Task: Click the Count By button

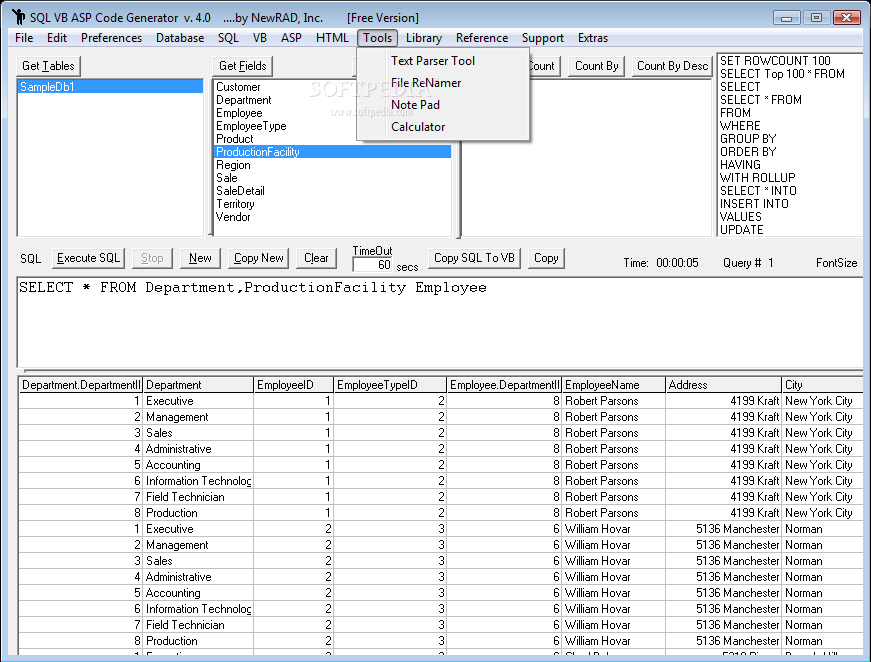Action: (597, 66)
